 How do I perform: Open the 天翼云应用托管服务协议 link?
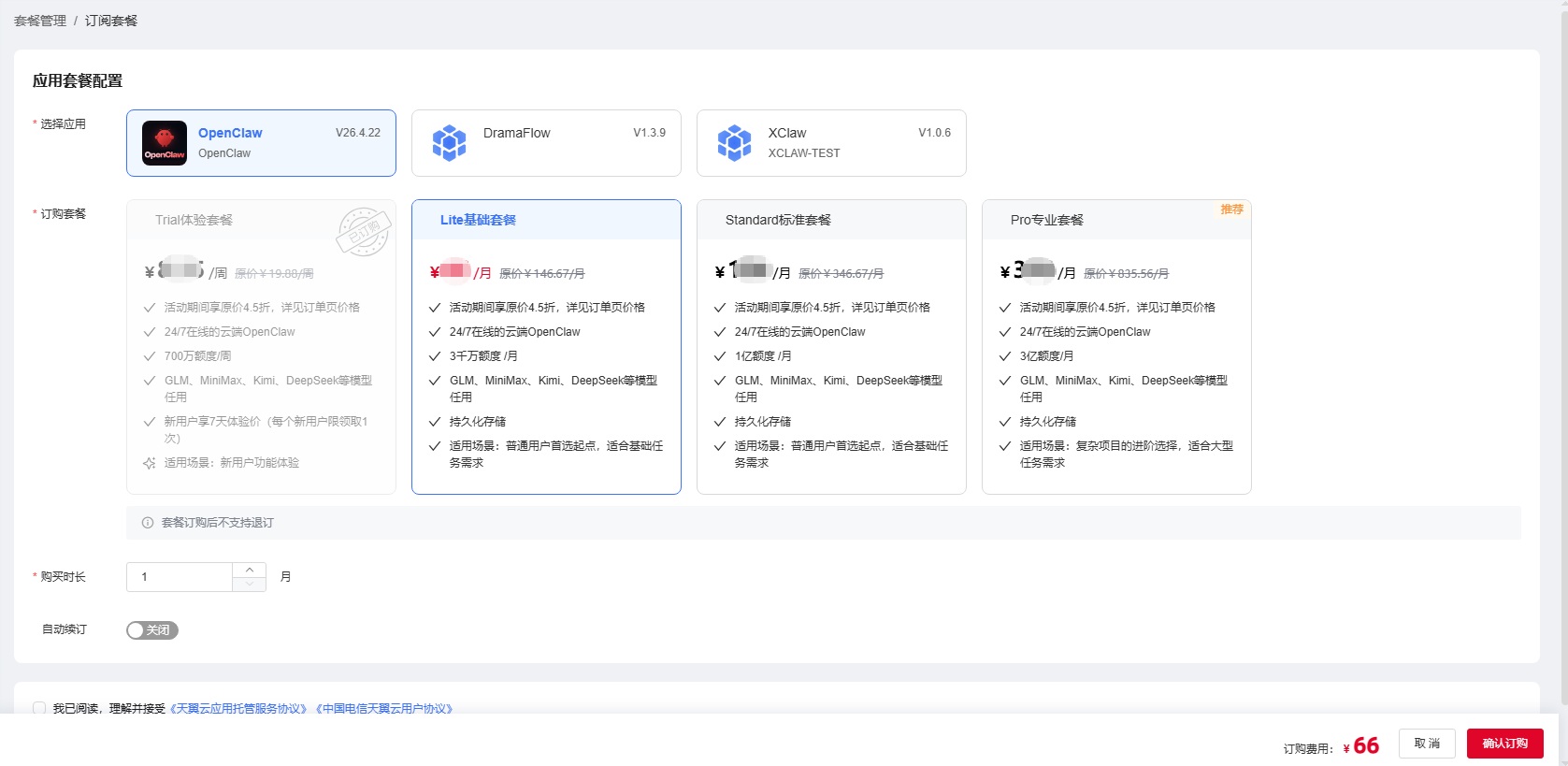click(238, 709)
